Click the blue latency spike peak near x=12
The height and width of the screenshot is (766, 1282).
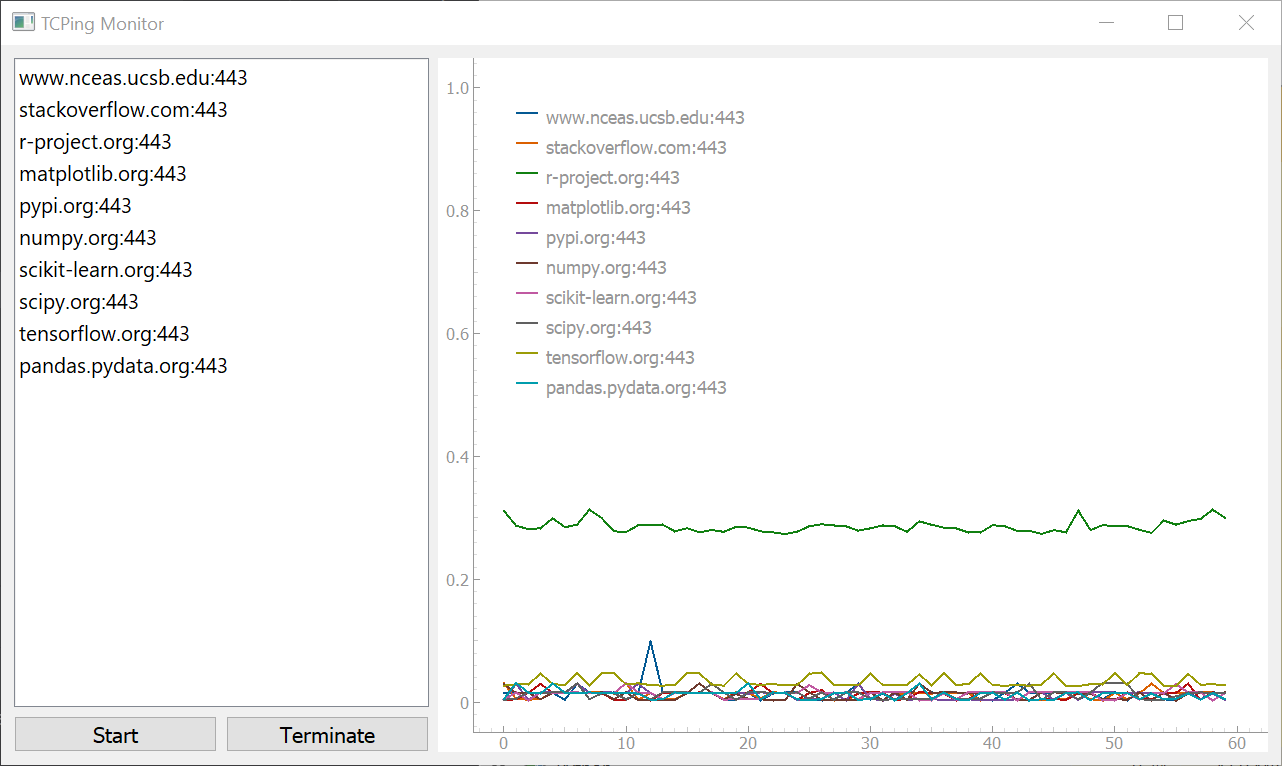[x=650, y=642]
